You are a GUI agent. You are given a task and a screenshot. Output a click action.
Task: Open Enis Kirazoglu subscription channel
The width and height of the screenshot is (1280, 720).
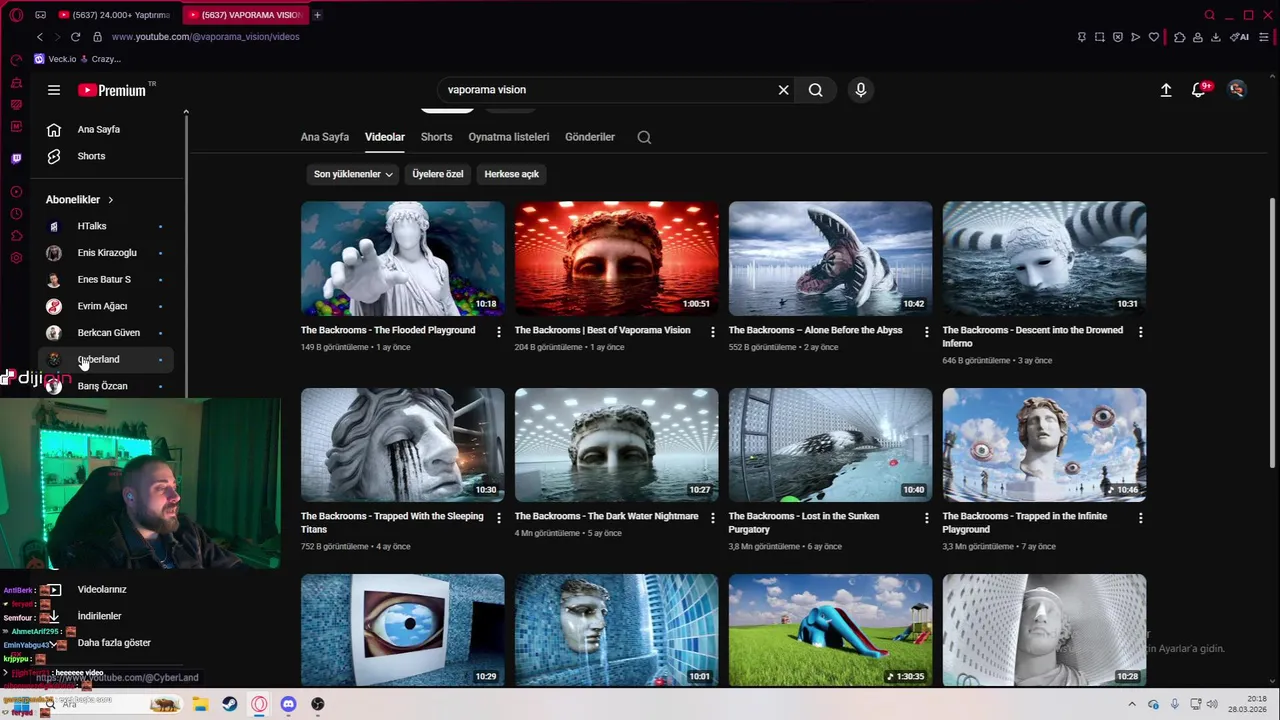tap(106, 253)
